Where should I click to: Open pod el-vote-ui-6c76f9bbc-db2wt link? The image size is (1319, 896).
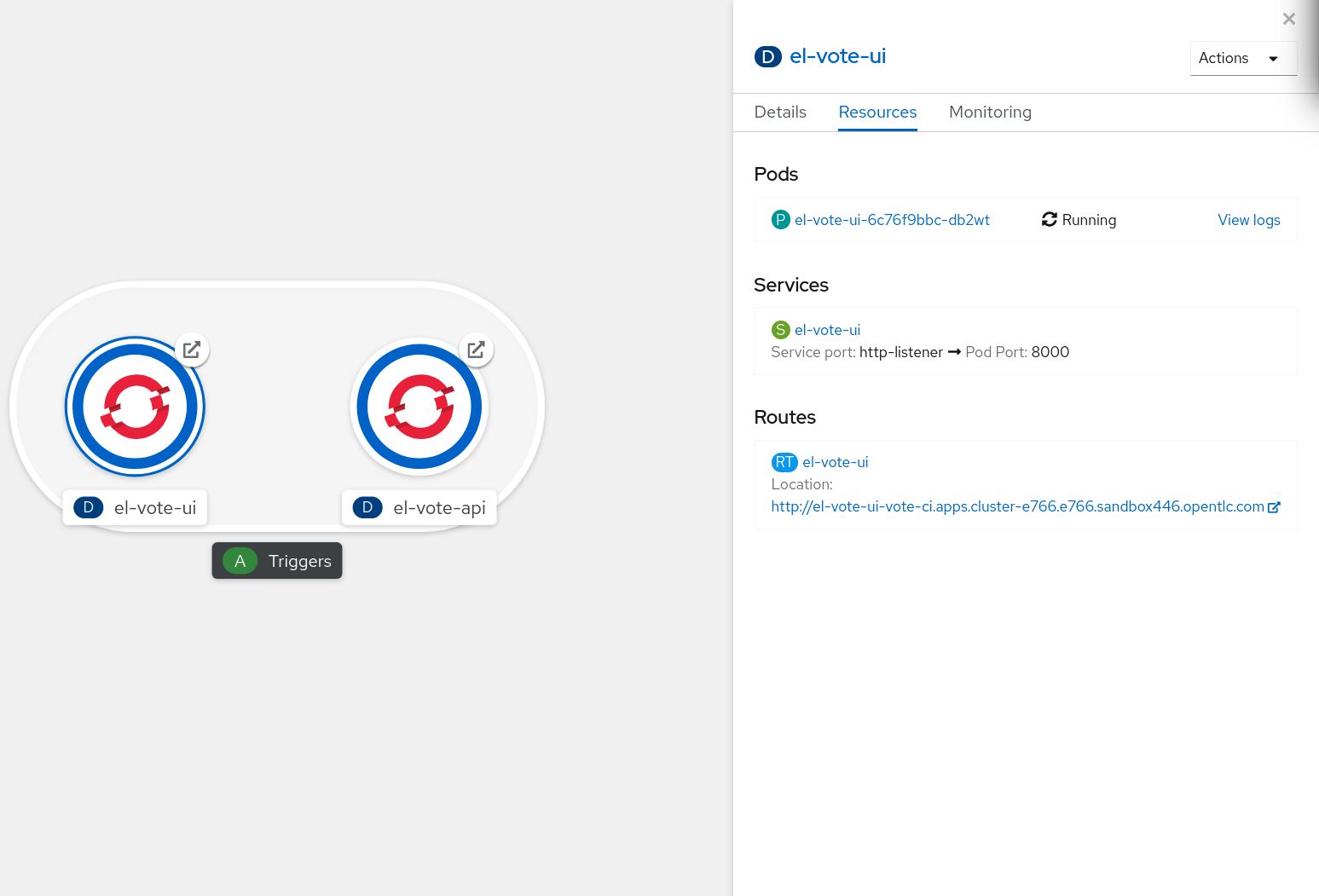892,220
